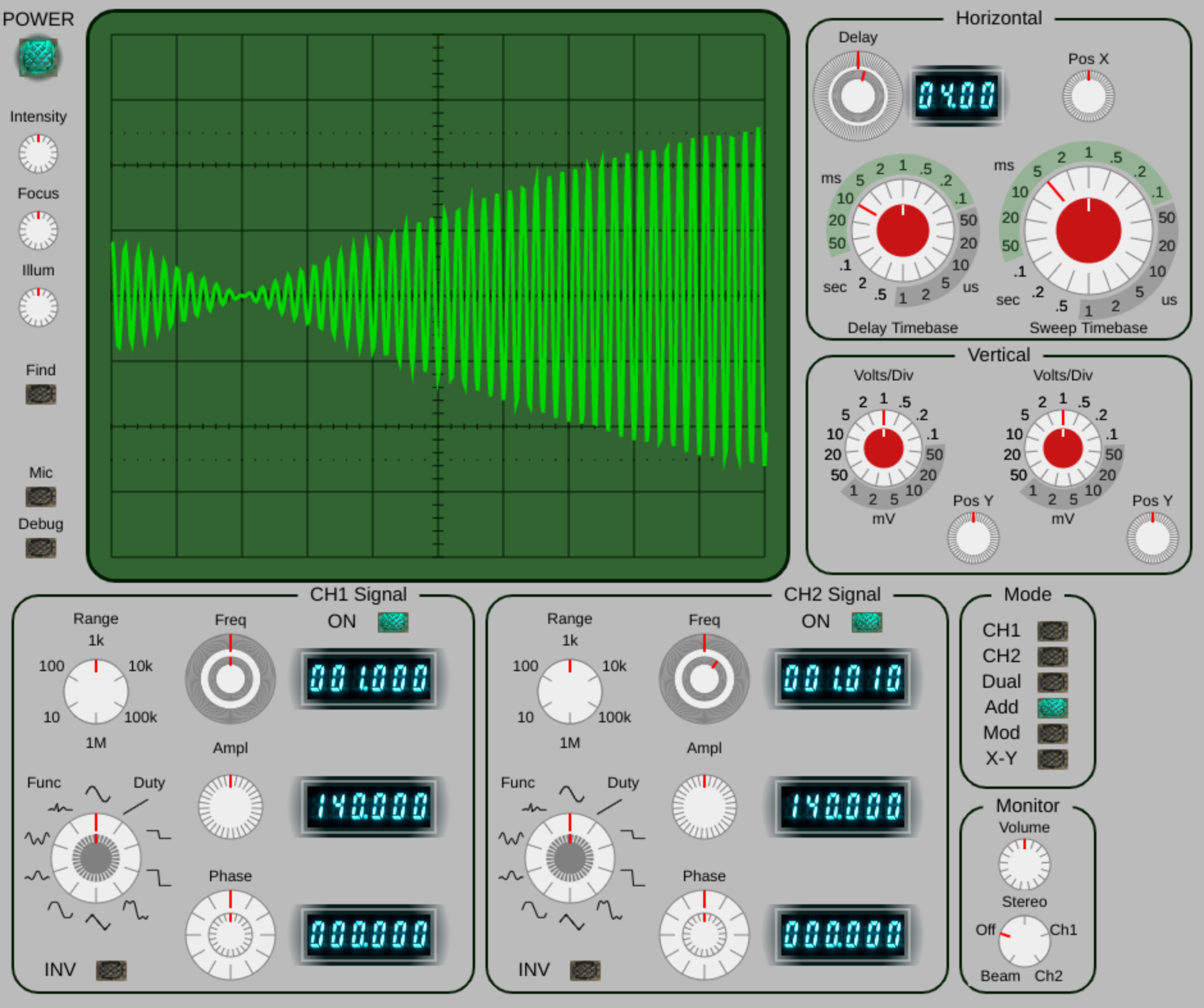Viewport: 1204px width, 1008px height.
Task: Click the Monitor Volume knob
Action: click(1025, 865)
